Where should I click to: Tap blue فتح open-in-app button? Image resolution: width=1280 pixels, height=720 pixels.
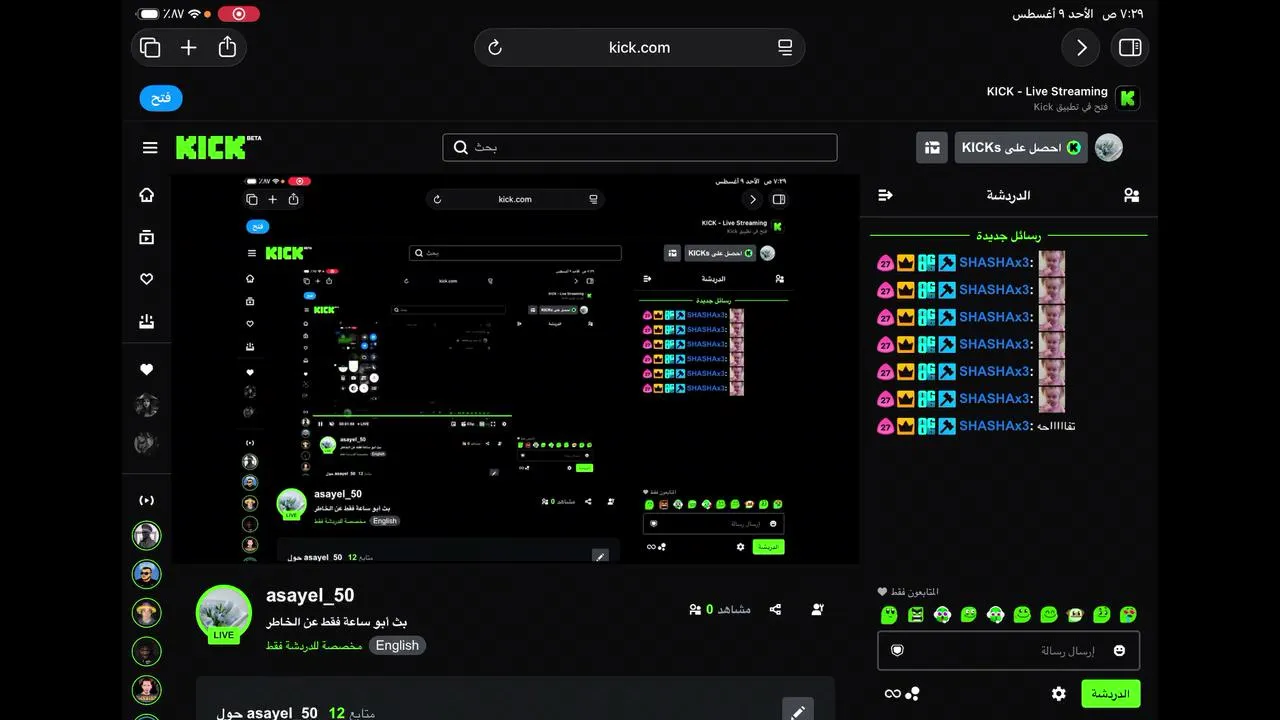[x=161, y=98]
